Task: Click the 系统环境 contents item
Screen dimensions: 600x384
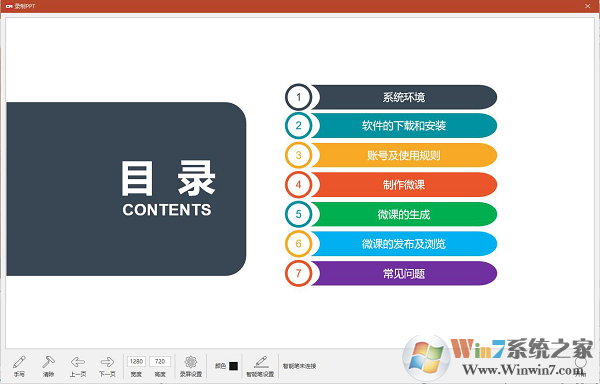Action: (x=404, y=97)
